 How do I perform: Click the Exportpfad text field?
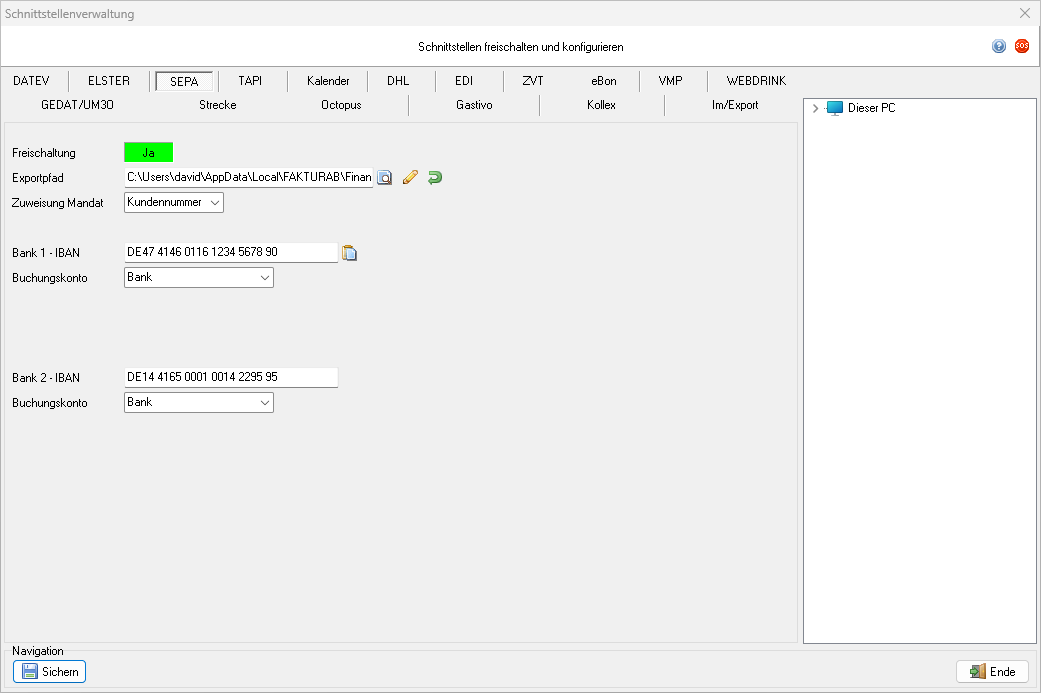248,178
